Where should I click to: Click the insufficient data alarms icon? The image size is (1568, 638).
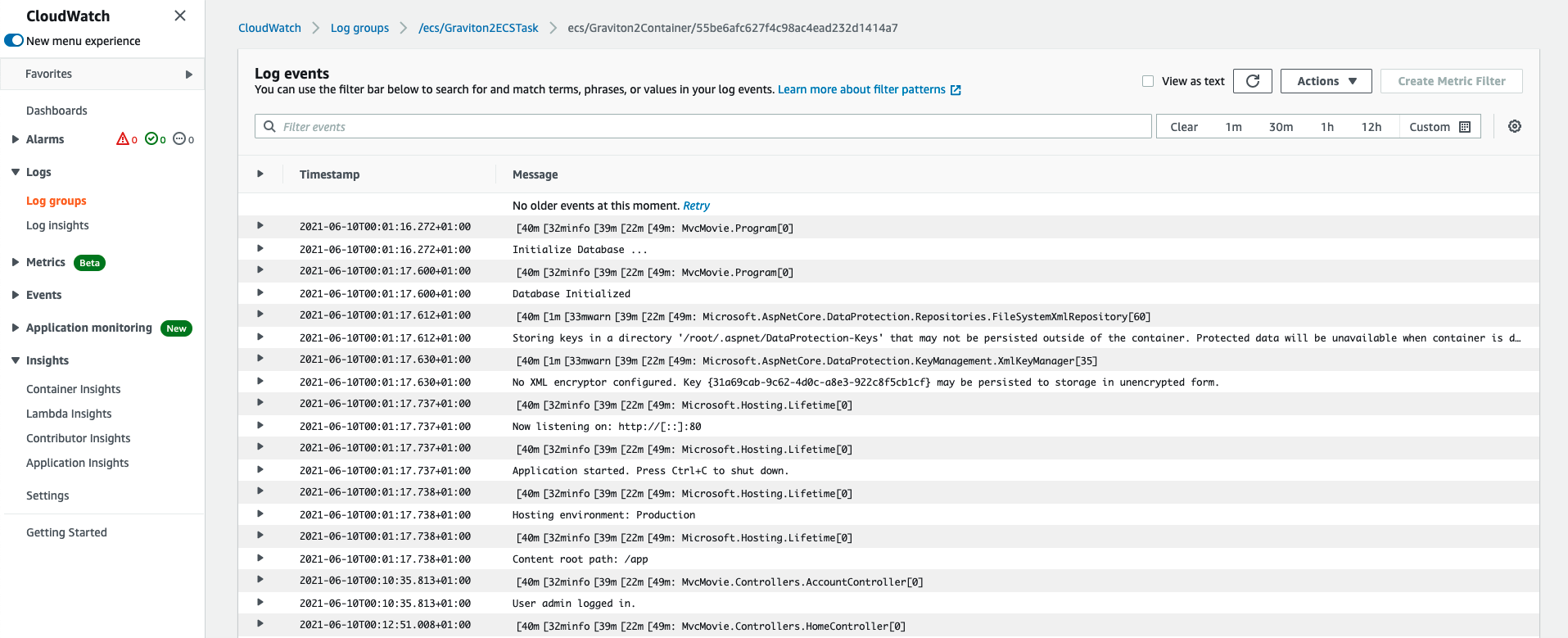point(178,139)
